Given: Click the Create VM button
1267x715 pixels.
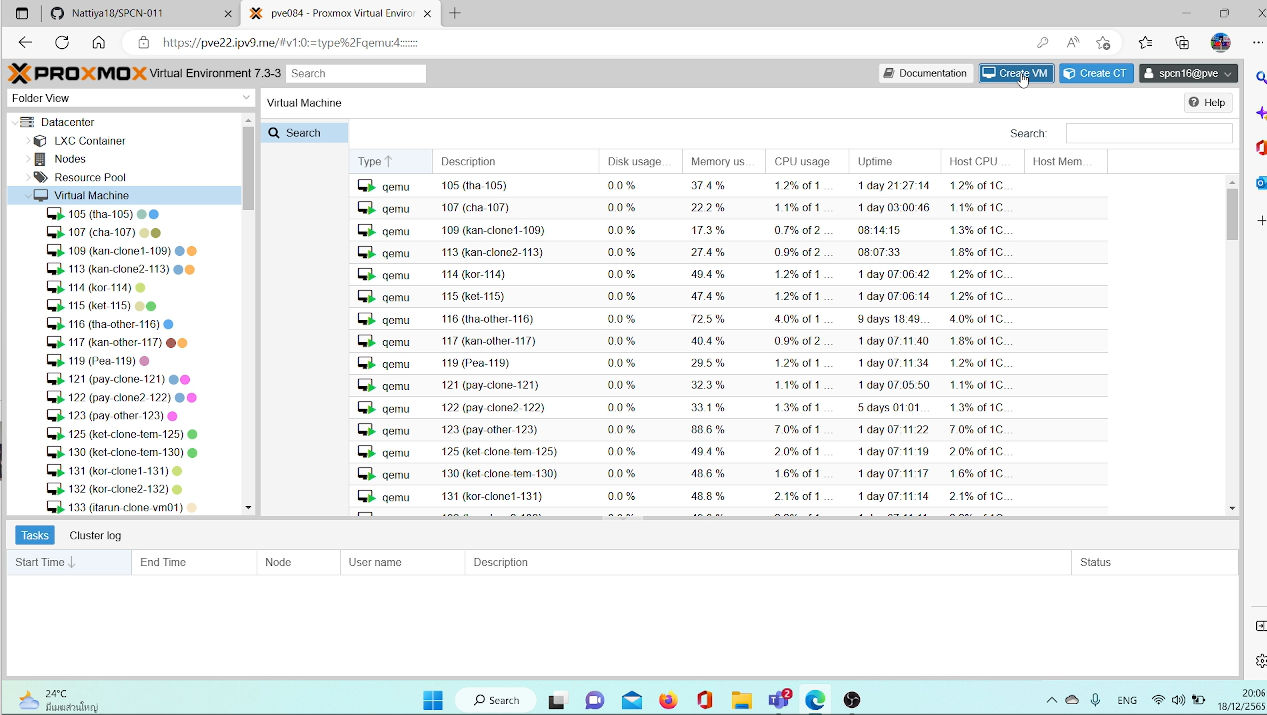Looking at the screenshot, I should 1016,73.
